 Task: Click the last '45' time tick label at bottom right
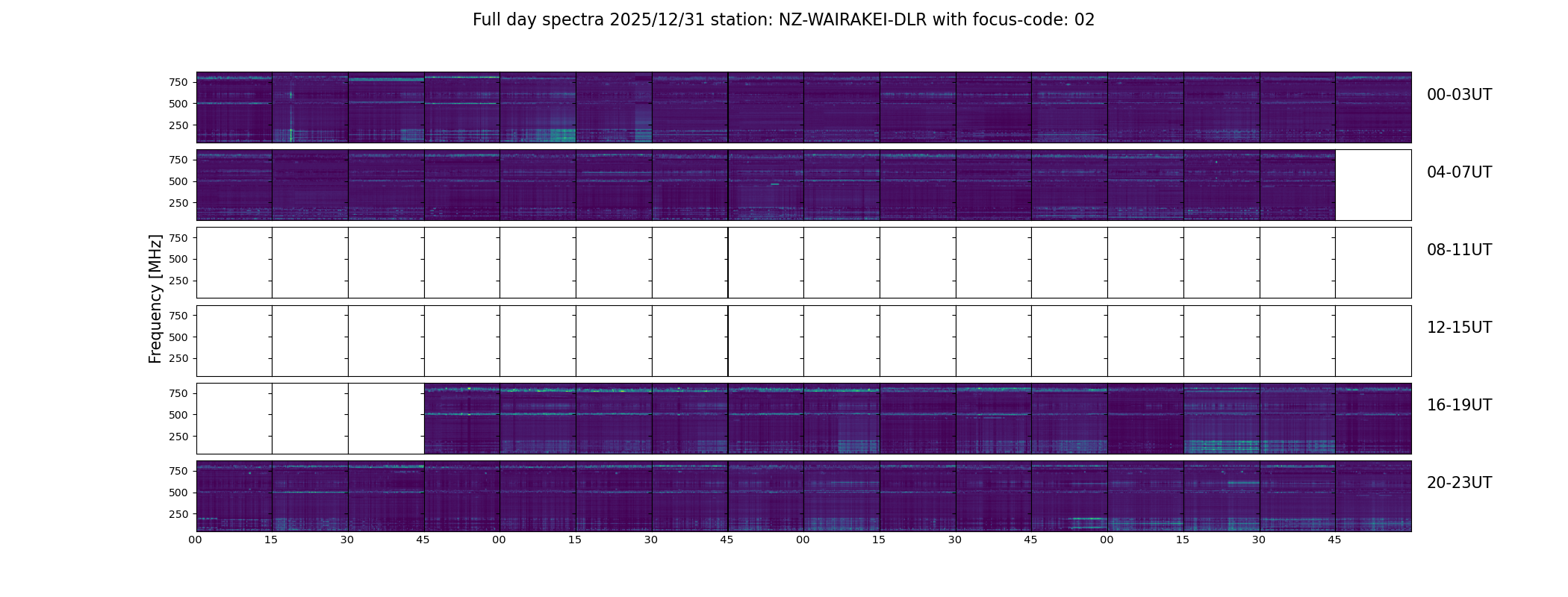point(1334,540)
